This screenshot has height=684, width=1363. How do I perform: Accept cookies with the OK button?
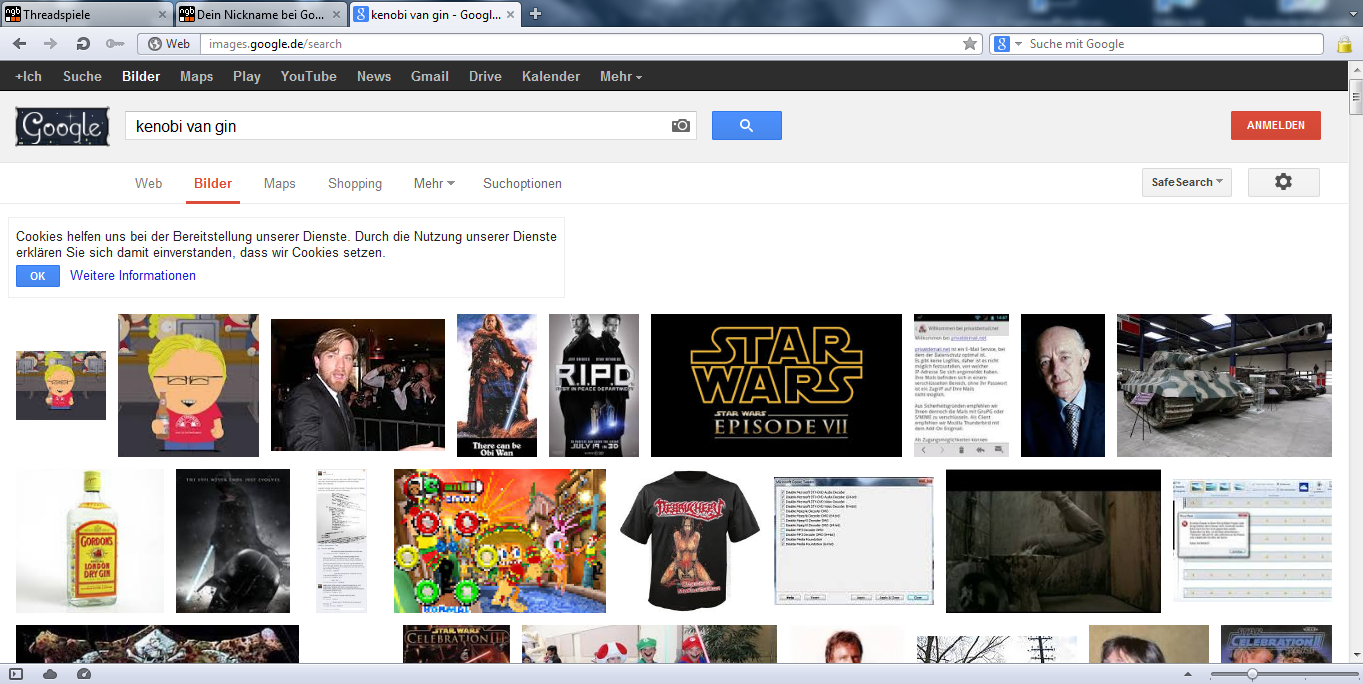[x=38, y=276]
